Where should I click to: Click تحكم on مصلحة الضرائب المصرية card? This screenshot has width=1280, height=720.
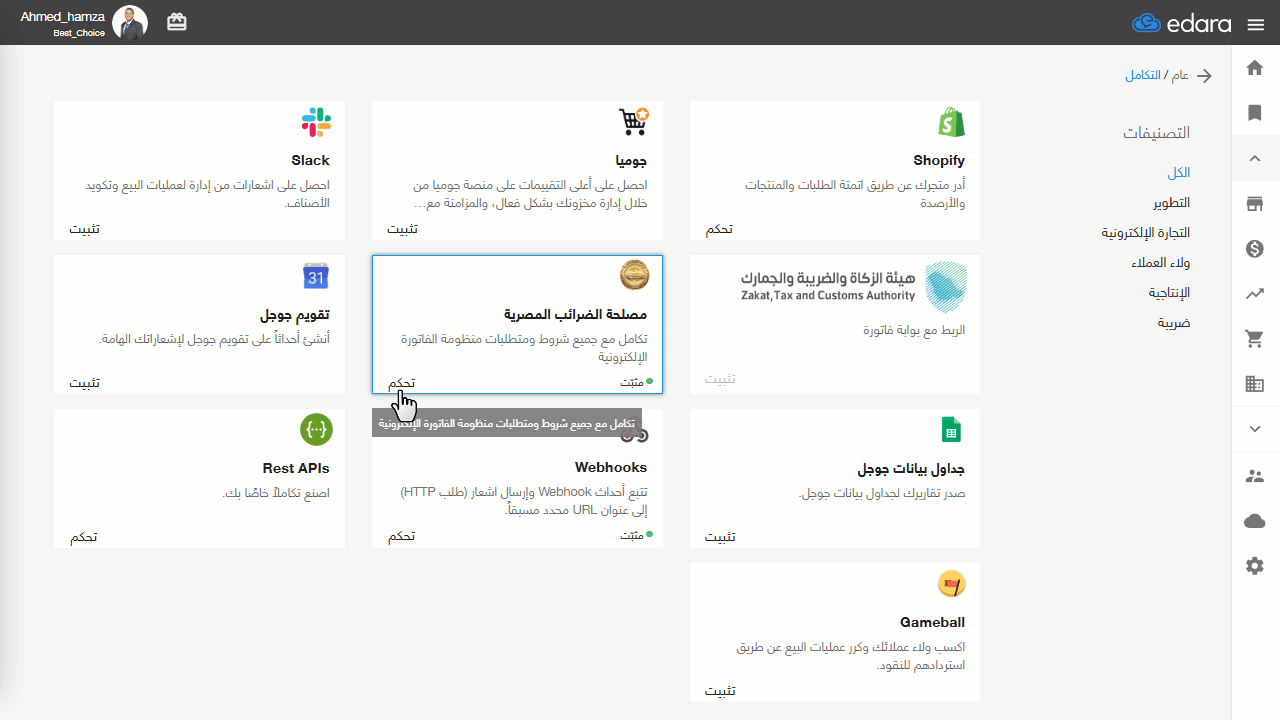point(401,383)
